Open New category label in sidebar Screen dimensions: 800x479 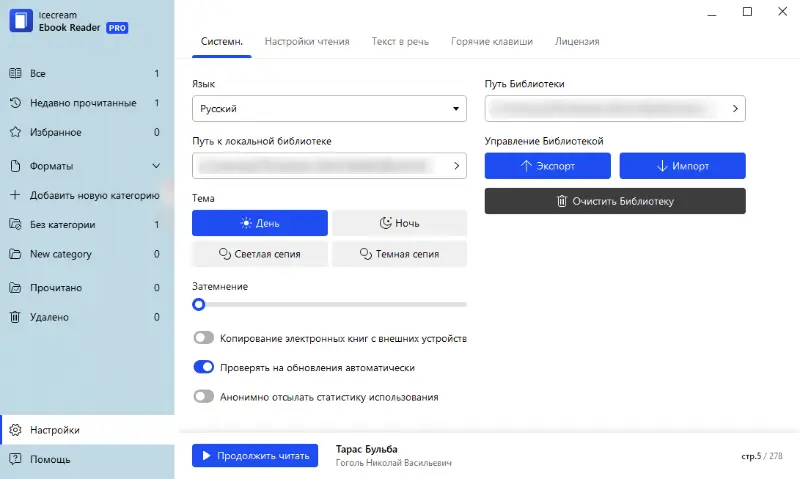pos(61,254)
